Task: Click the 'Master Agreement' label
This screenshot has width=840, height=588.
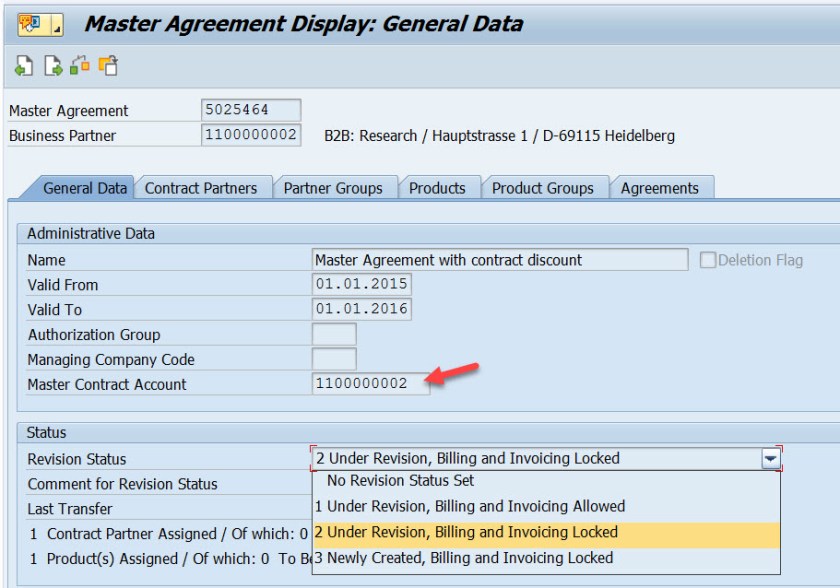Action: 69,111
